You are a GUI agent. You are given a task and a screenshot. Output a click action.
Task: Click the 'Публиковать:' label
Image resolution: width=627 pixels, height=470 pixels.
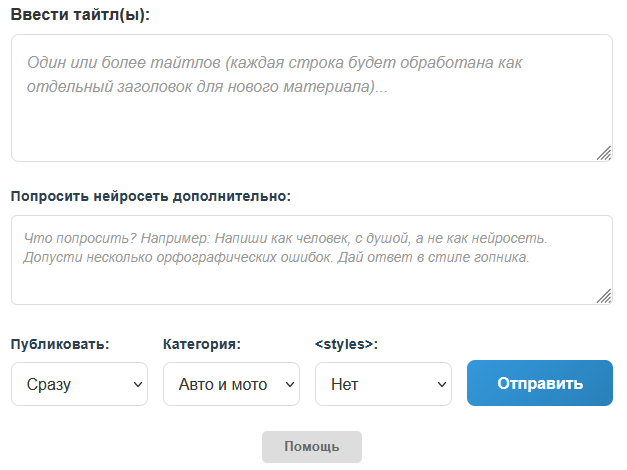(x=60, y=345)
